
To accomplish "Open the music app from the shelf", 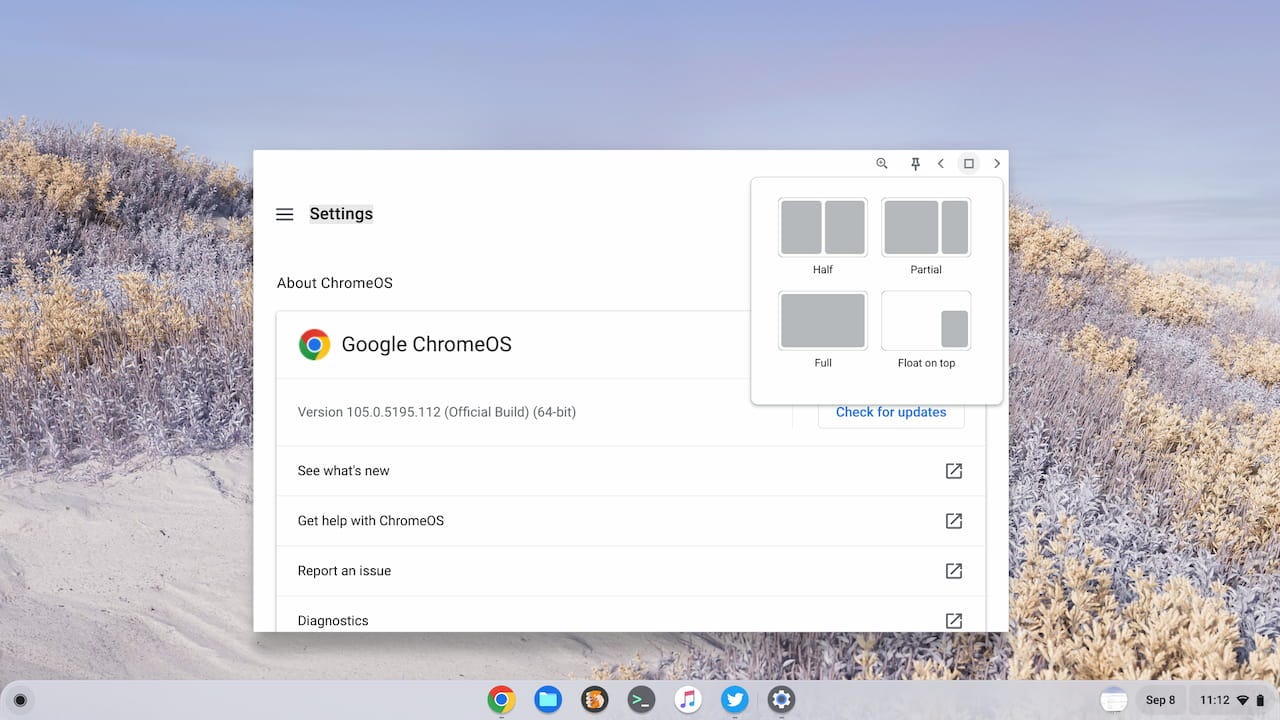I will point(688,699).
